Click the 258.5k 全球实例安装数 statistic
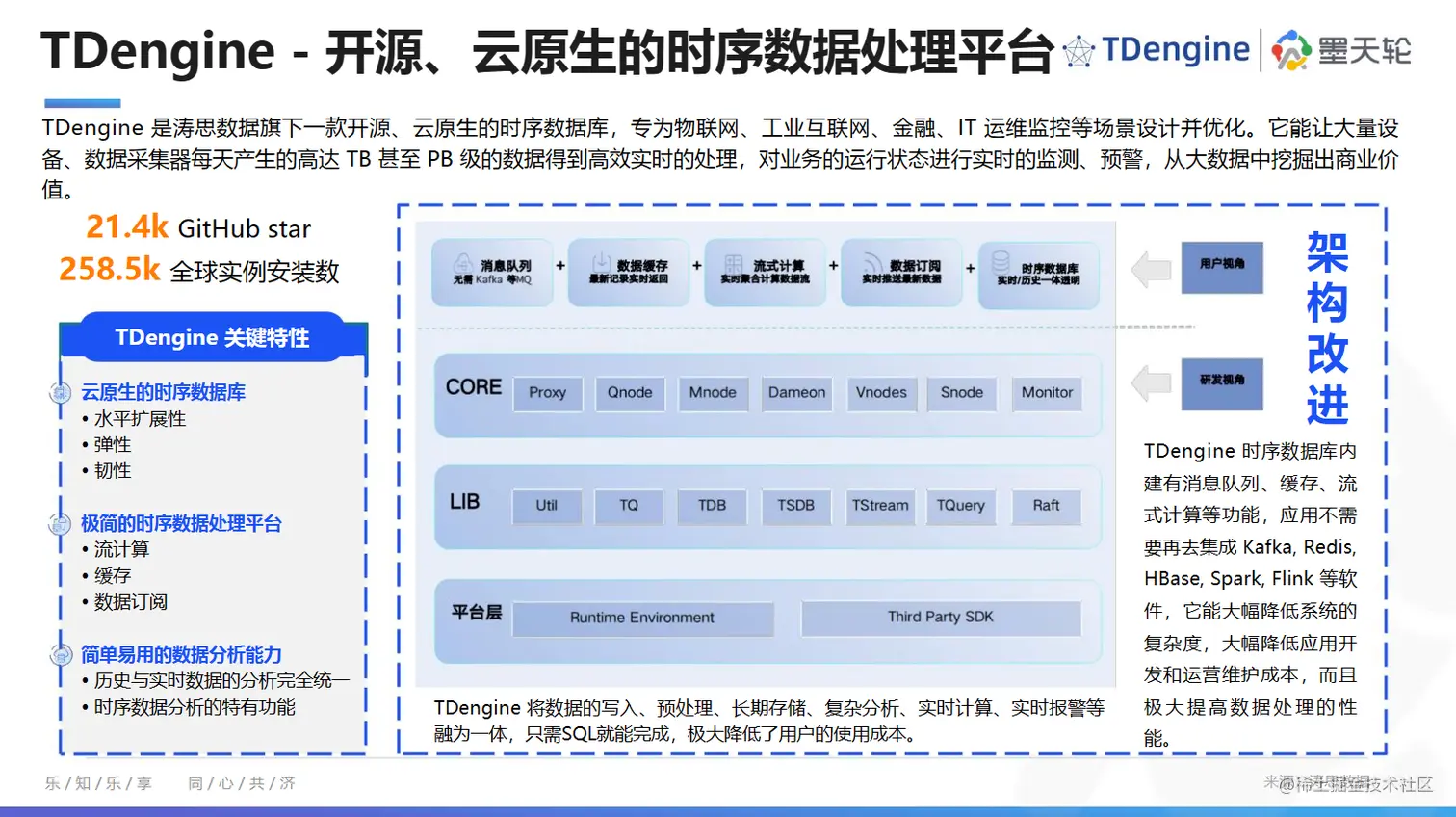1456x817 pixels. pyautogui.click(x=199, y=270)
